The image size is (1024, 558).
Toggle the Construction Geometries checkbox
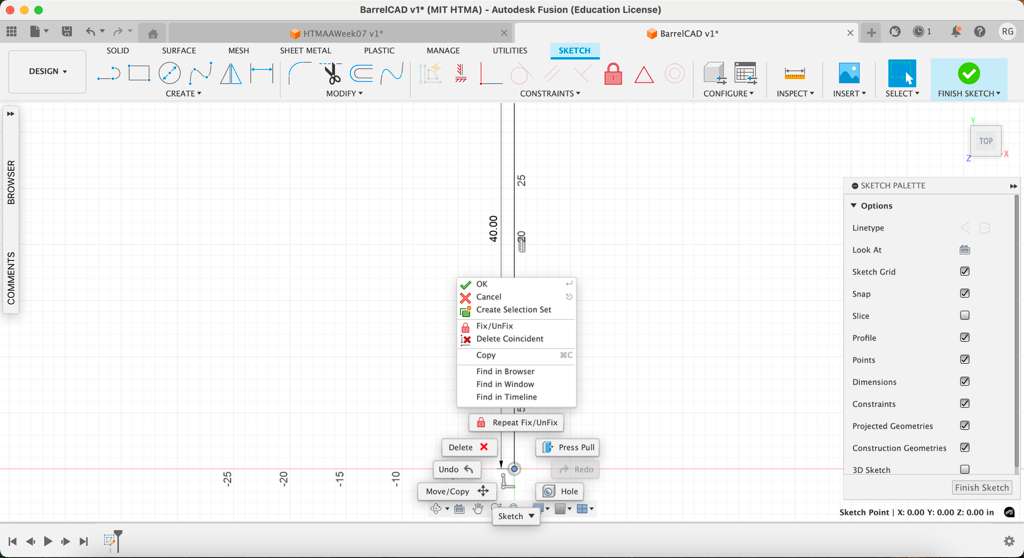965,448
